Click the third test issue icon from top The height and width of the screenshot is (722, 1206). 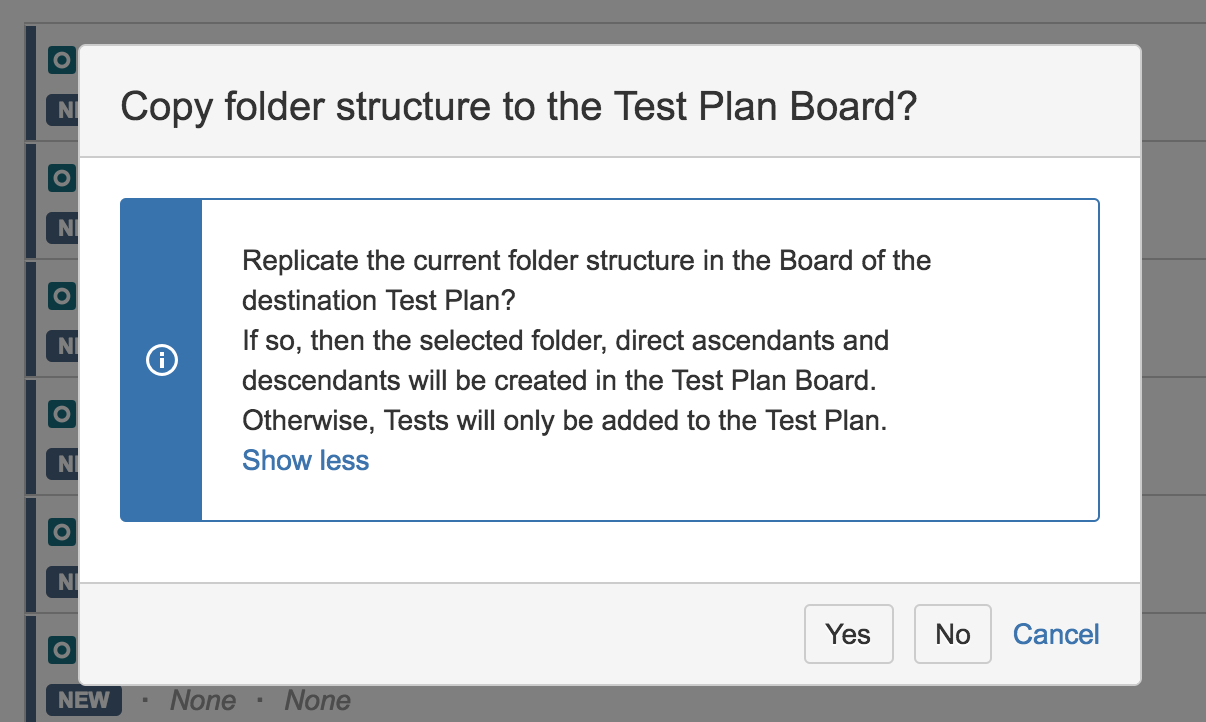coord(62,296)
